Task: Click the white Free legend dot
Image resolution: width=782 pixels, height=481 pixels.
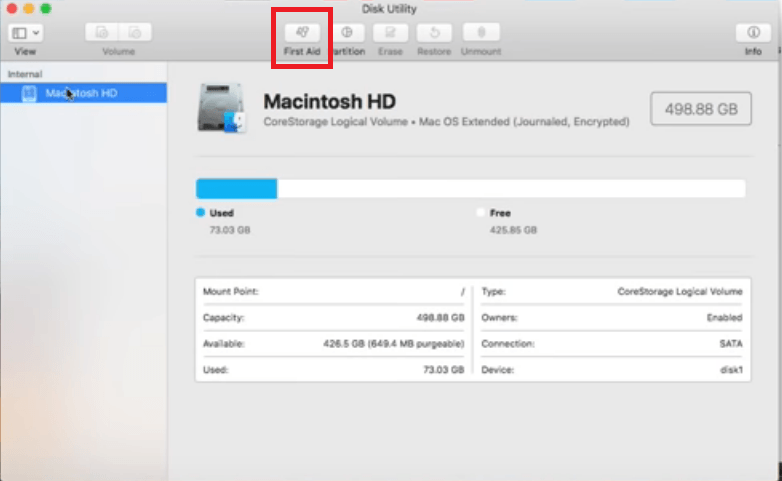Action: (481, 213)
